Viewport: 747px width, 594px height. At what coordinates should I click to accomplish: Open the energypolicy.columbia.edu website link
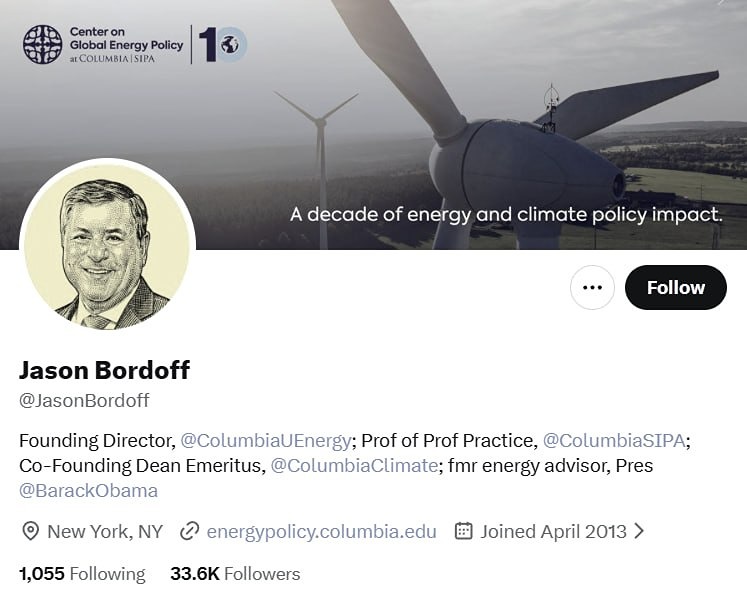click(321, 531)
